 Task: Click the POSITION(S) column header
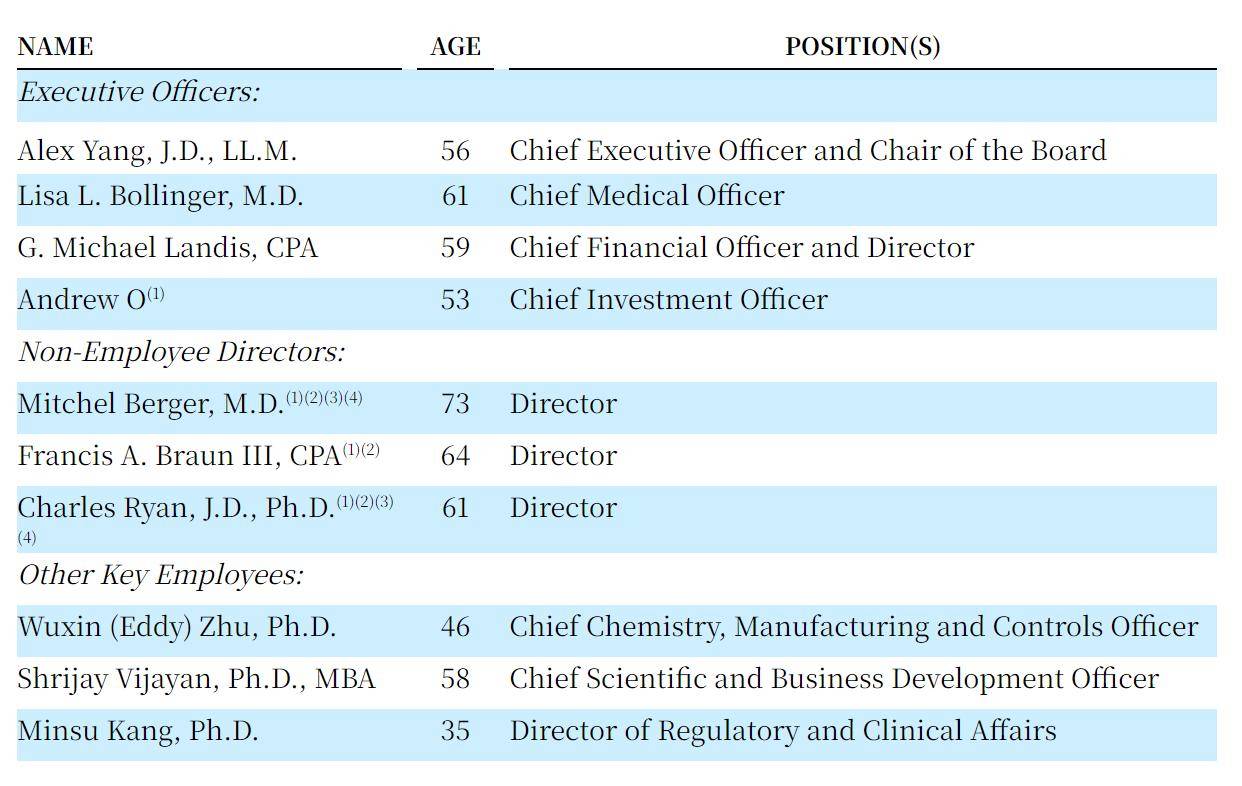pos(862,47)
